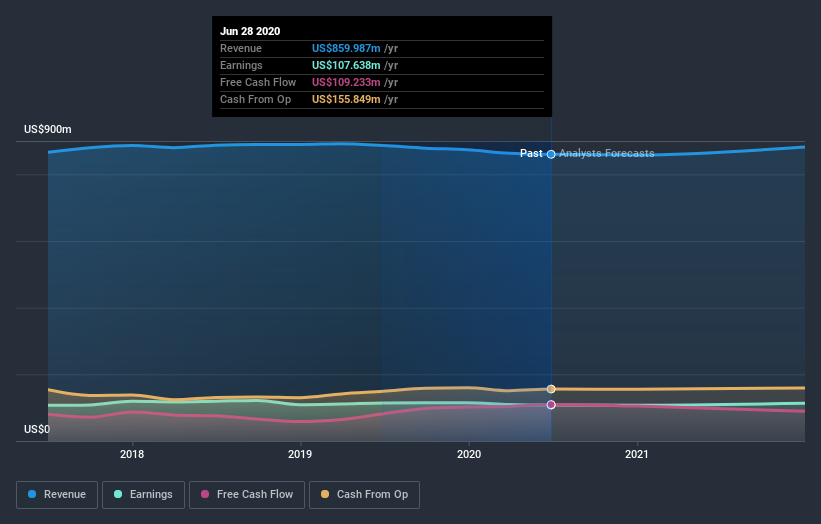Click the US$900m y-axis label

pyautogui.click(x=48, y=129)
